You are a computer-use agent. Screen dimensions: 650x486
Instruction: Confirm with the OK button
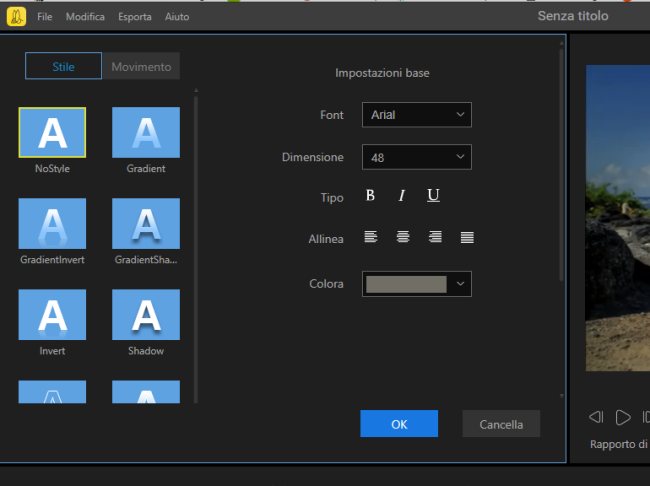click(x=399, y=424)
